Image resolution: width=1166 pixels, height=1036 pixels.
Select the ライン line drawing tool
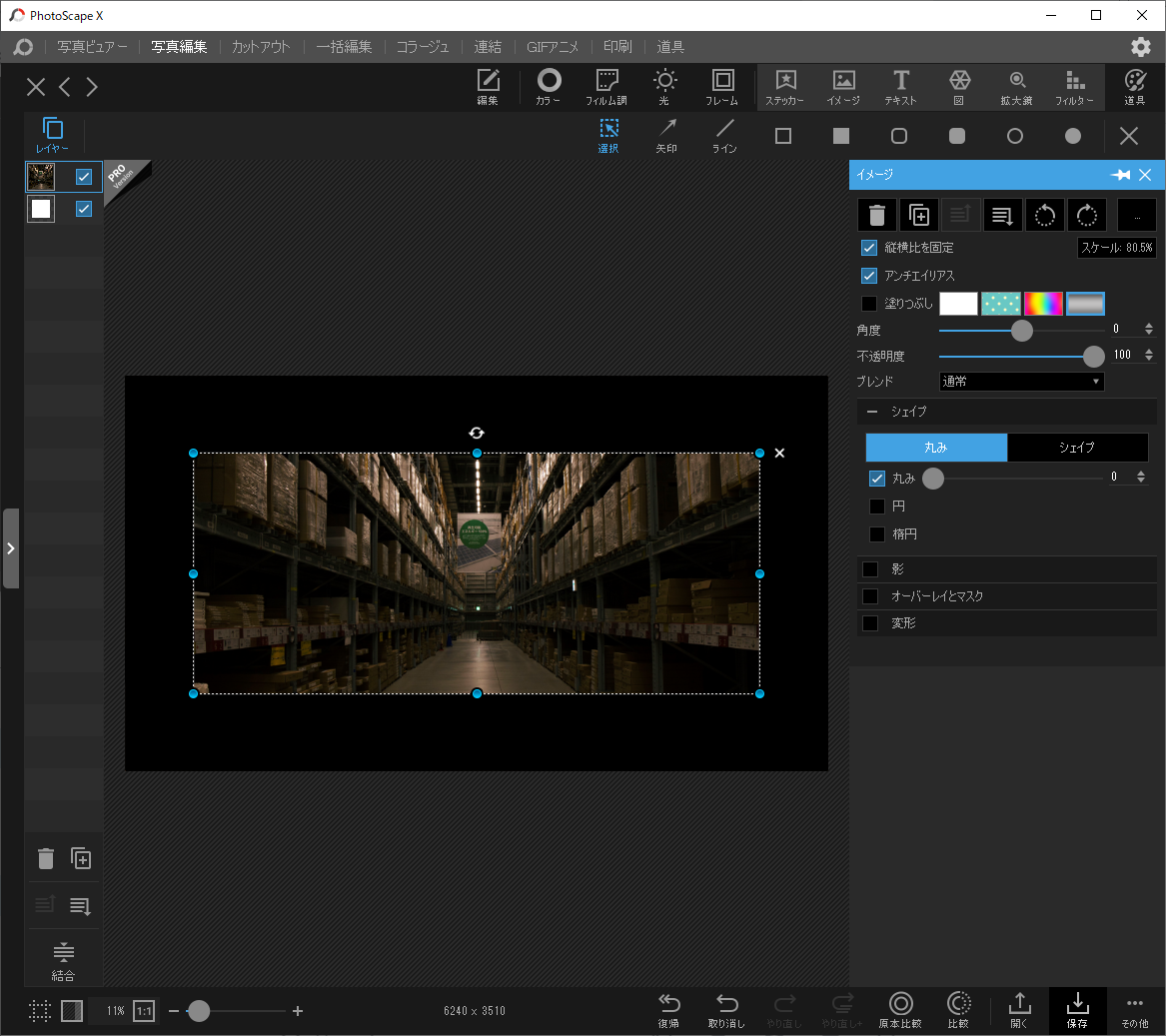click(x=724, y=135)
